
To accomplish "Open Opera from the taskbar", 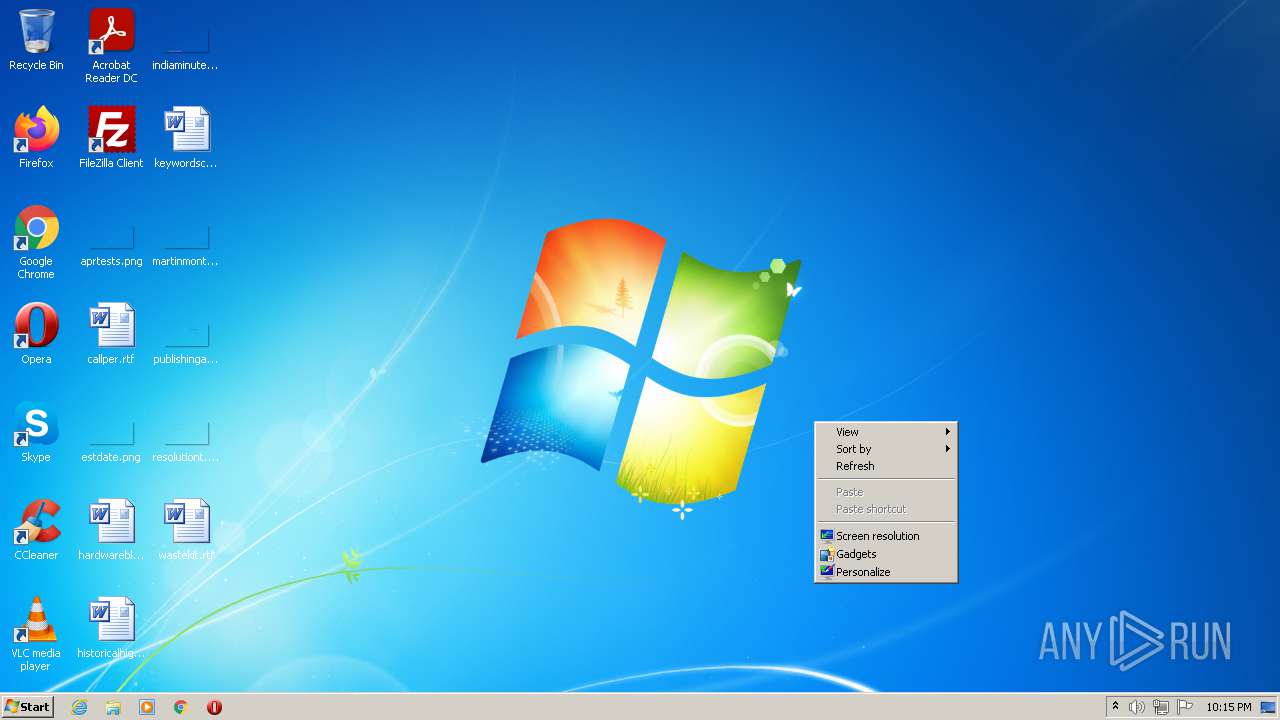I will coord(214,707).
